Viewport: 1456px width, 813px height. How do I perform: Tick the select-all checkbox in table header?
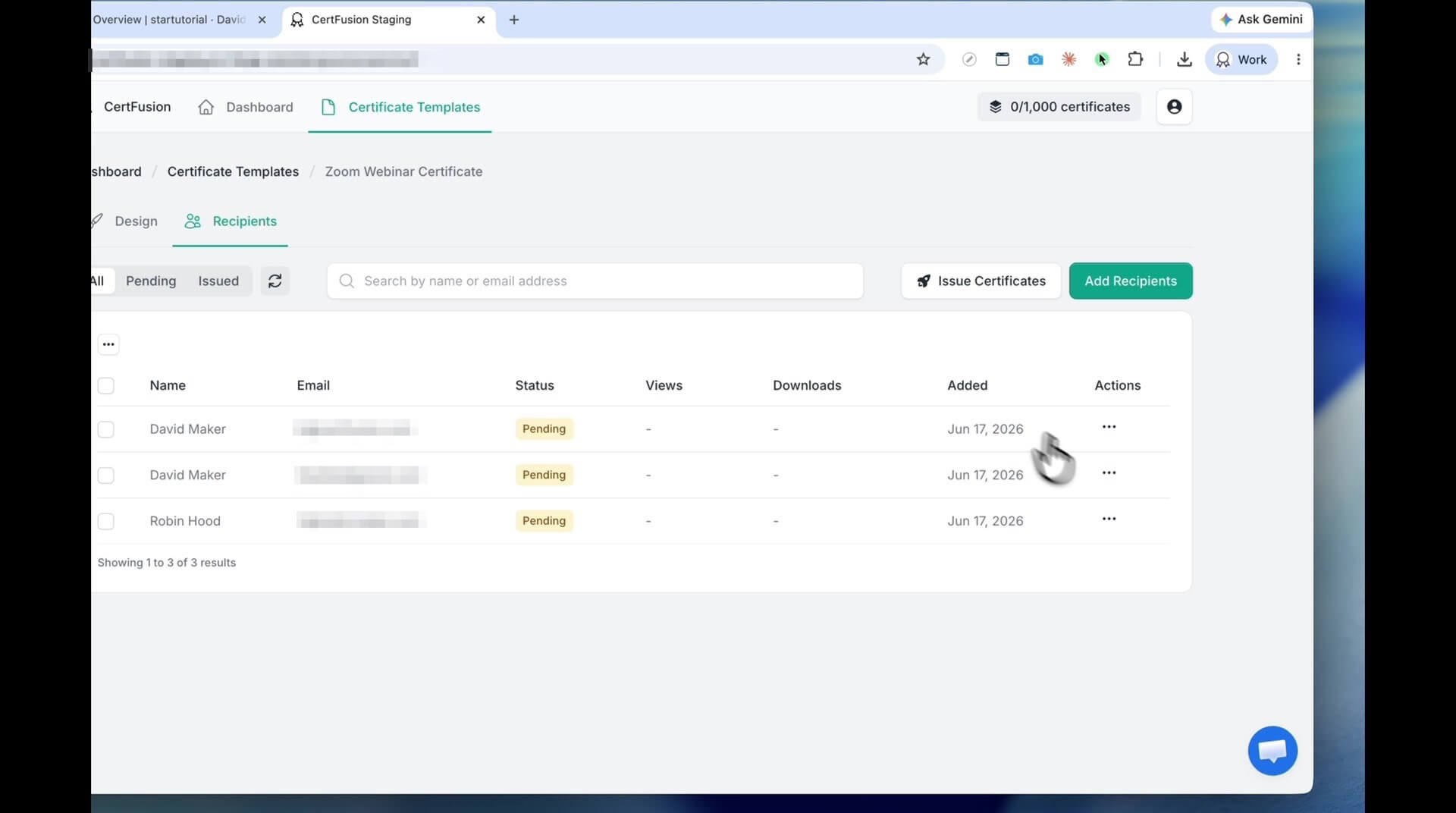pyautogui.click(x=106, y=385)
